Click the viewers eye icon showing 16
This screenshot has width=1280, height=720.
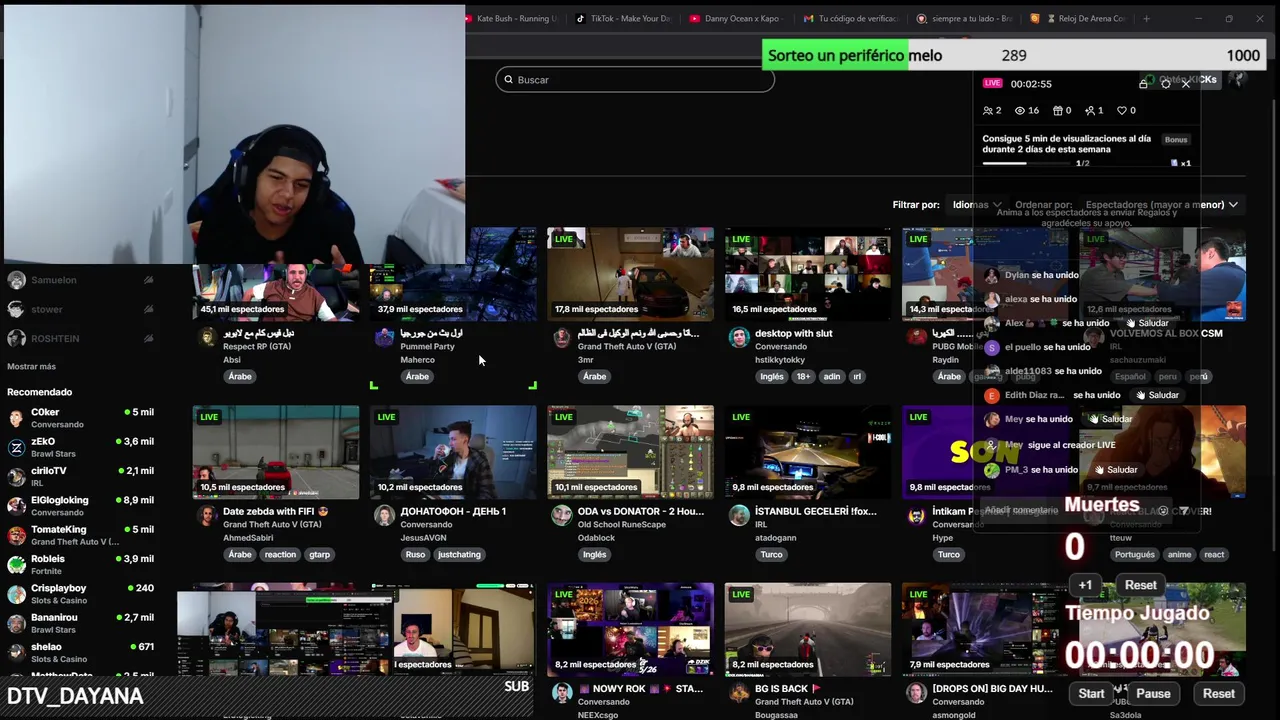(x=1020, y=111)
